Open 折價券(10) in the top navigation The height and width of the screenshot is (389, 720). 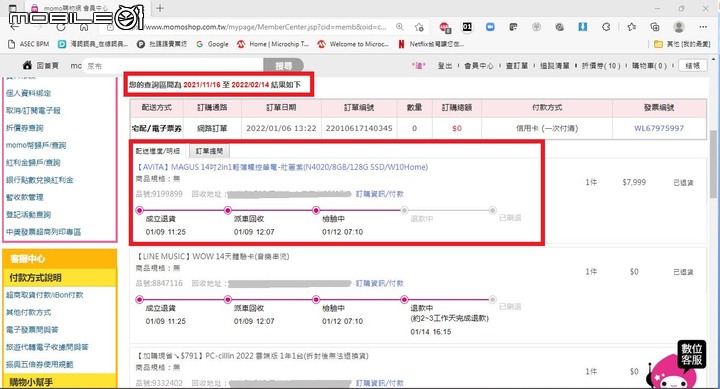click(x=601, y=66)
